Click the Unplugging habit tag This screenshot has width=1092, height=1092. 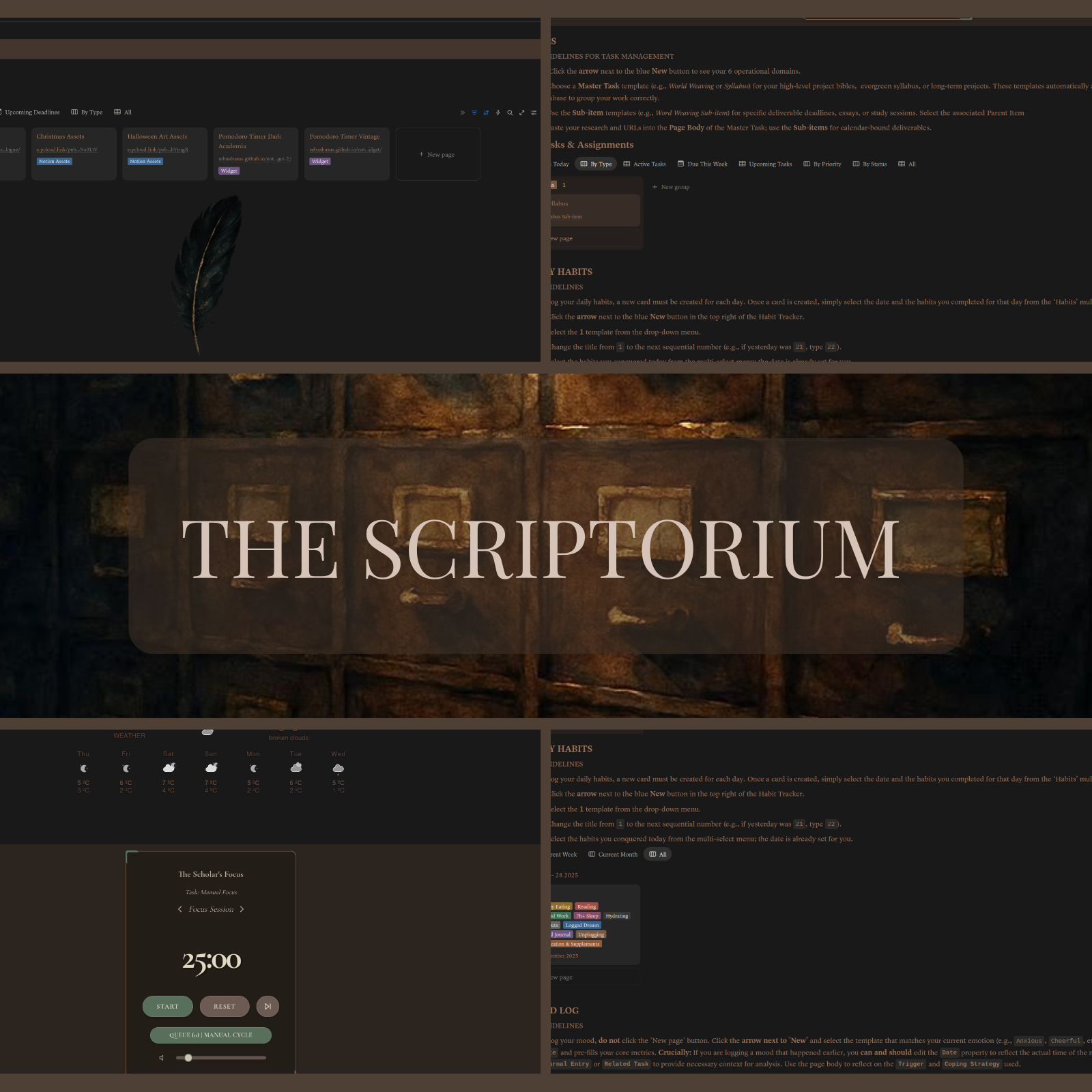click(591, 934)
